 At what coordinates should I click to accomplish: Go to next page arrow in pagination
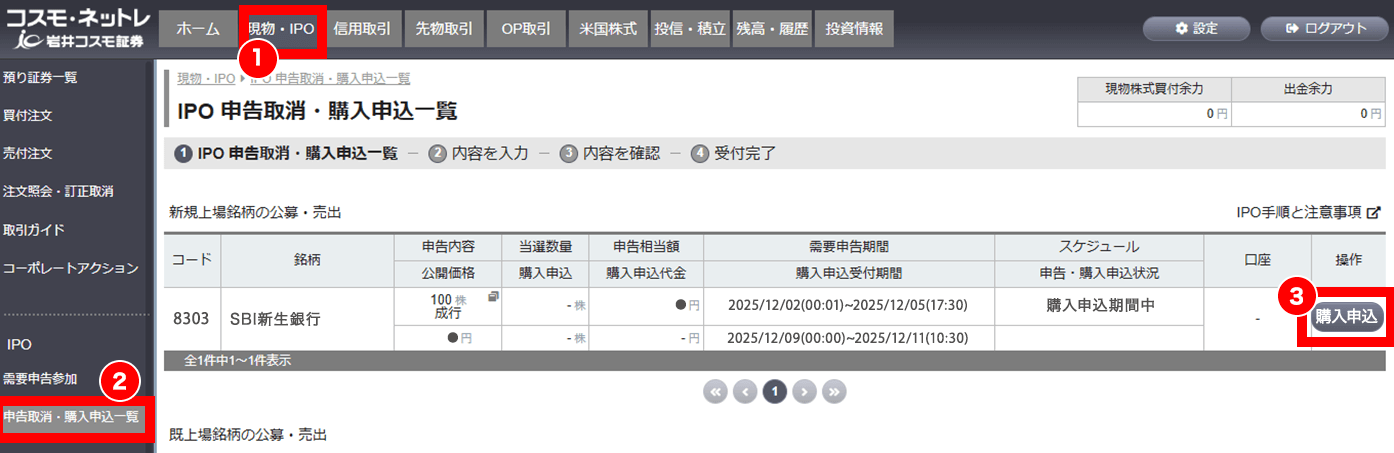tap(804, 392)
